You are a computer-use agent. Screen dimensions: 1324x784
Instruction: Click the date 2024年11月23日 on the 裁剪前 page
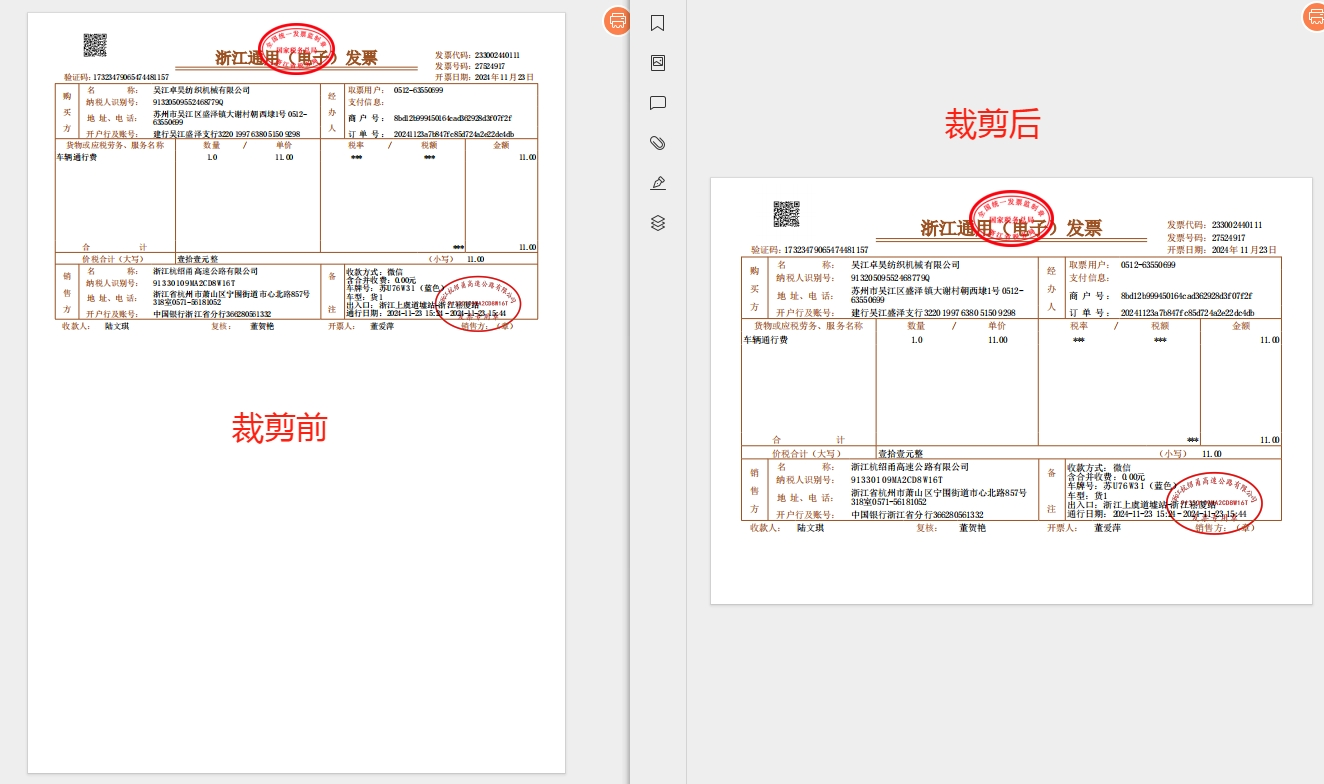(504, 77)
